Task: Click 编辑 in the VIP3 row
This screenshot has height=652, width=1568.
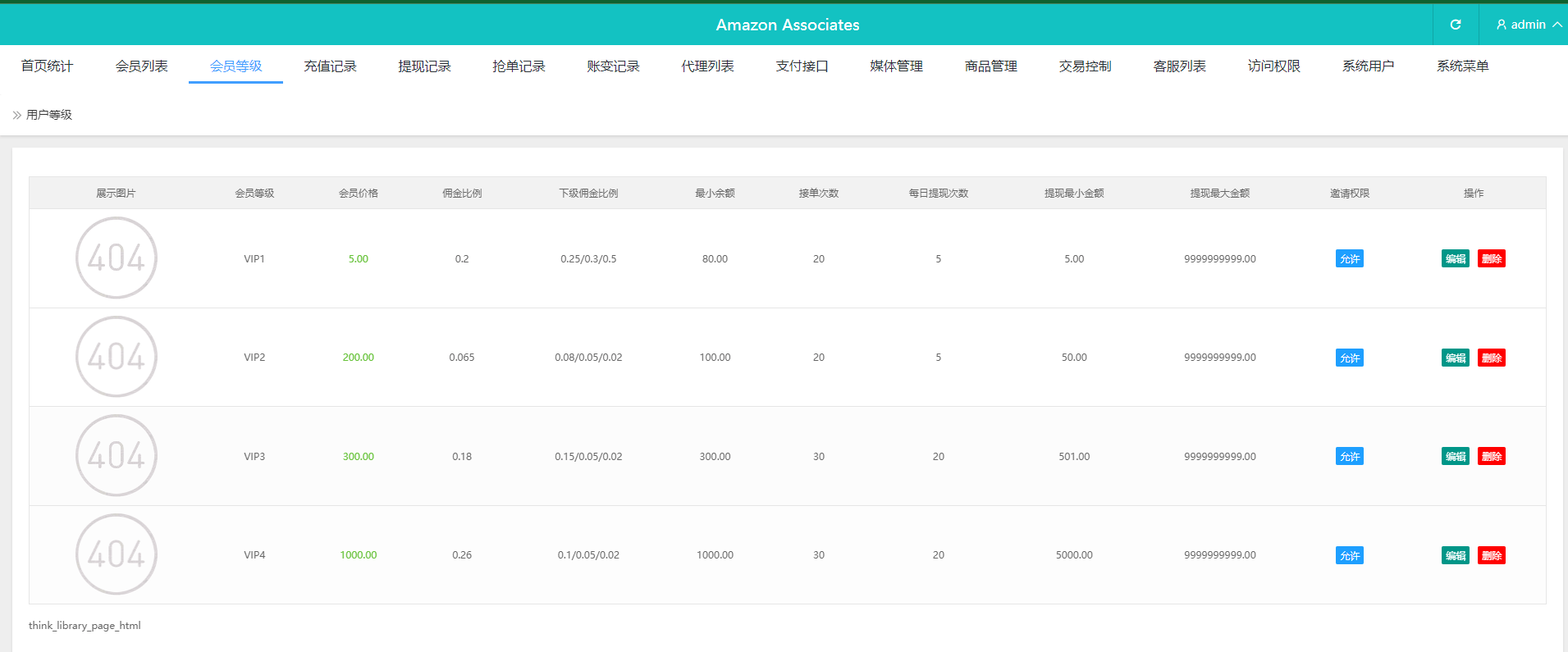Action: click(1456, 456)
